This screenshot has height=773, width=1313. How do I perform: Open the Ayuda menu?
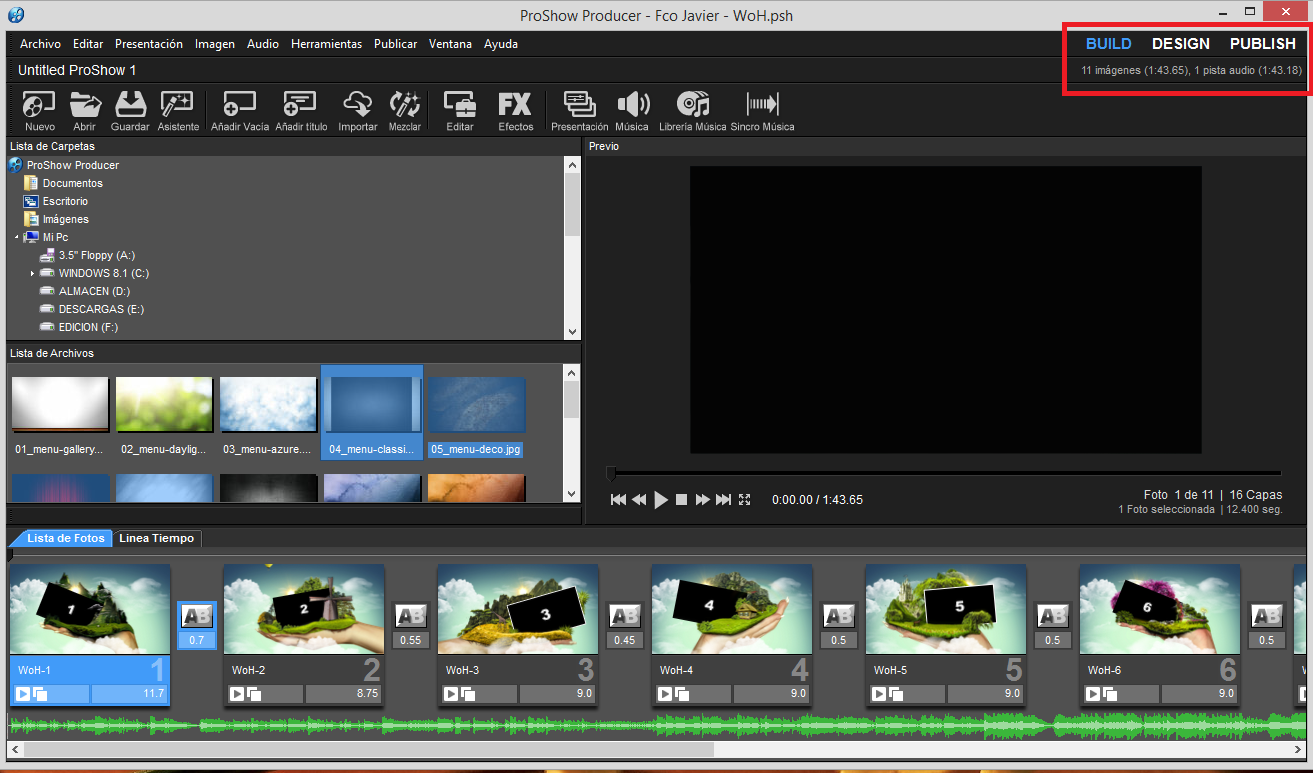point(501,44)
